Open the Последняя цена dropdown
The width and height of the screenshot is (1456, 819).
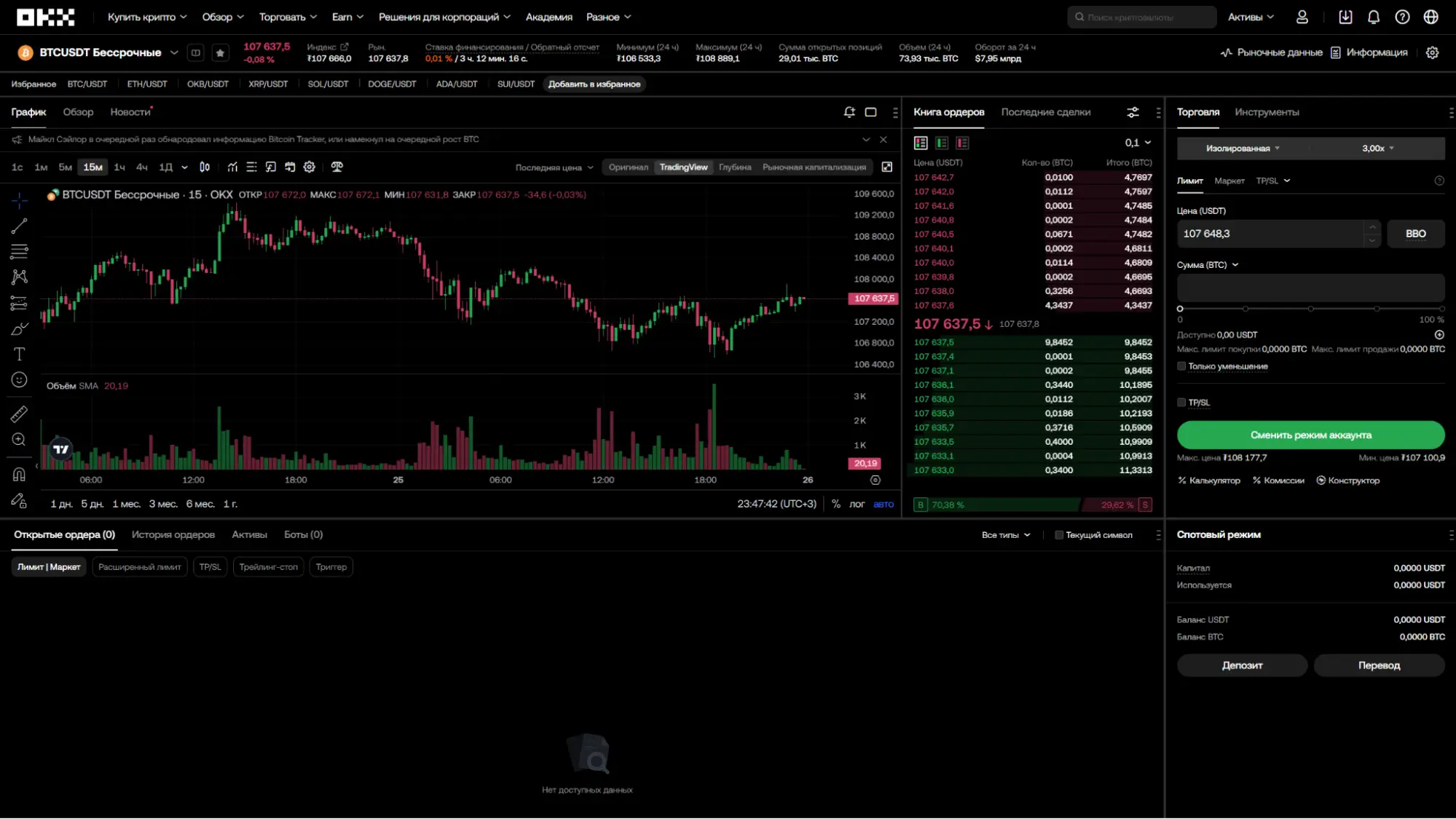[554, 167]
